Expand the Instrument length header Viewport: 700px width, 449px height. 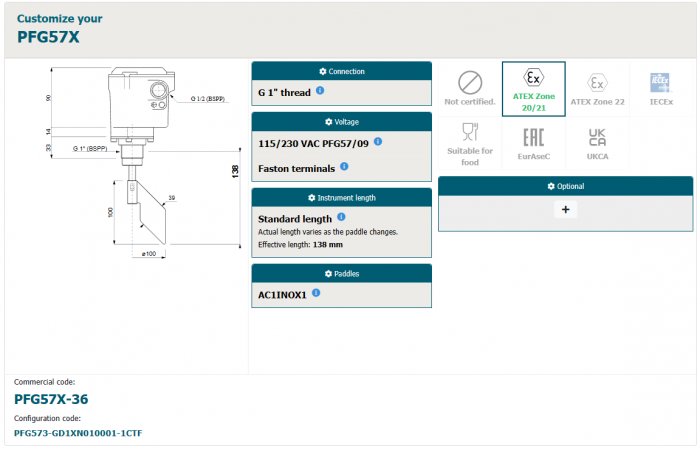click(x=341, y=198)
